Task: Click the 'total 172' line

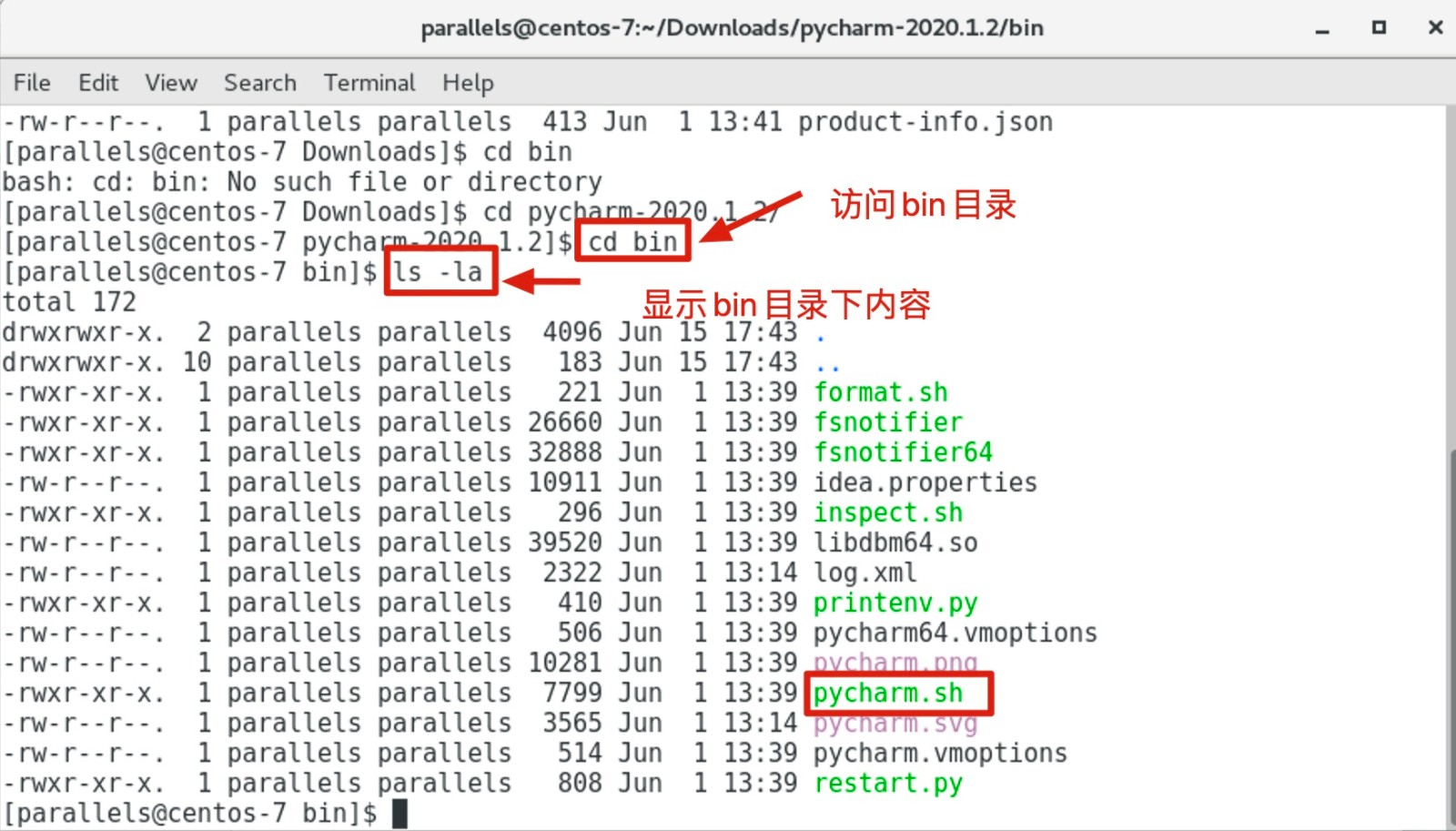Action: (x=69, y=302)
